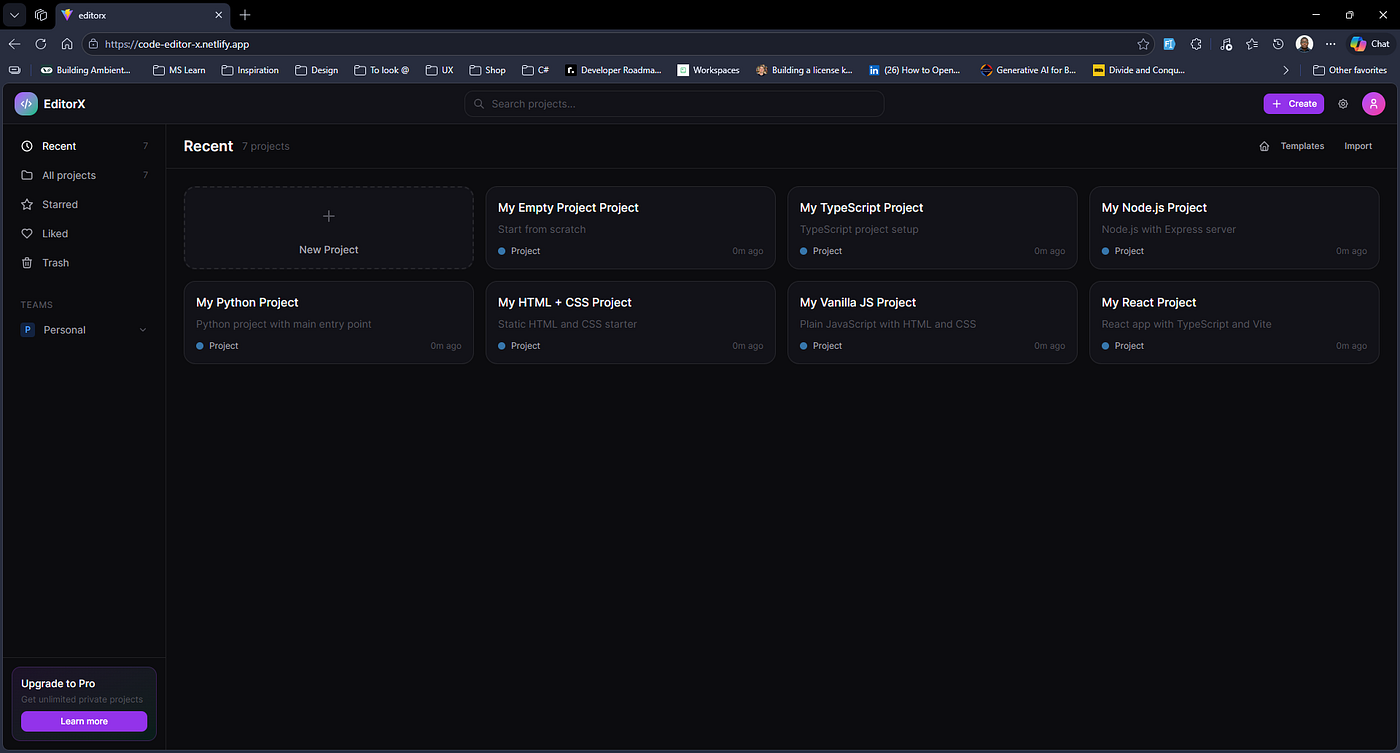Image resolution: width=1400 pixels, height=753 pixels.
Task: Open My Node.js Project card
Action: (1234, 227)
